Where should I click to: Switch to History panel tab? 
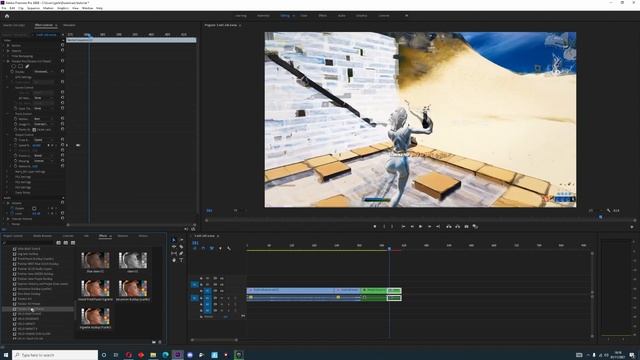pos(143,236)
